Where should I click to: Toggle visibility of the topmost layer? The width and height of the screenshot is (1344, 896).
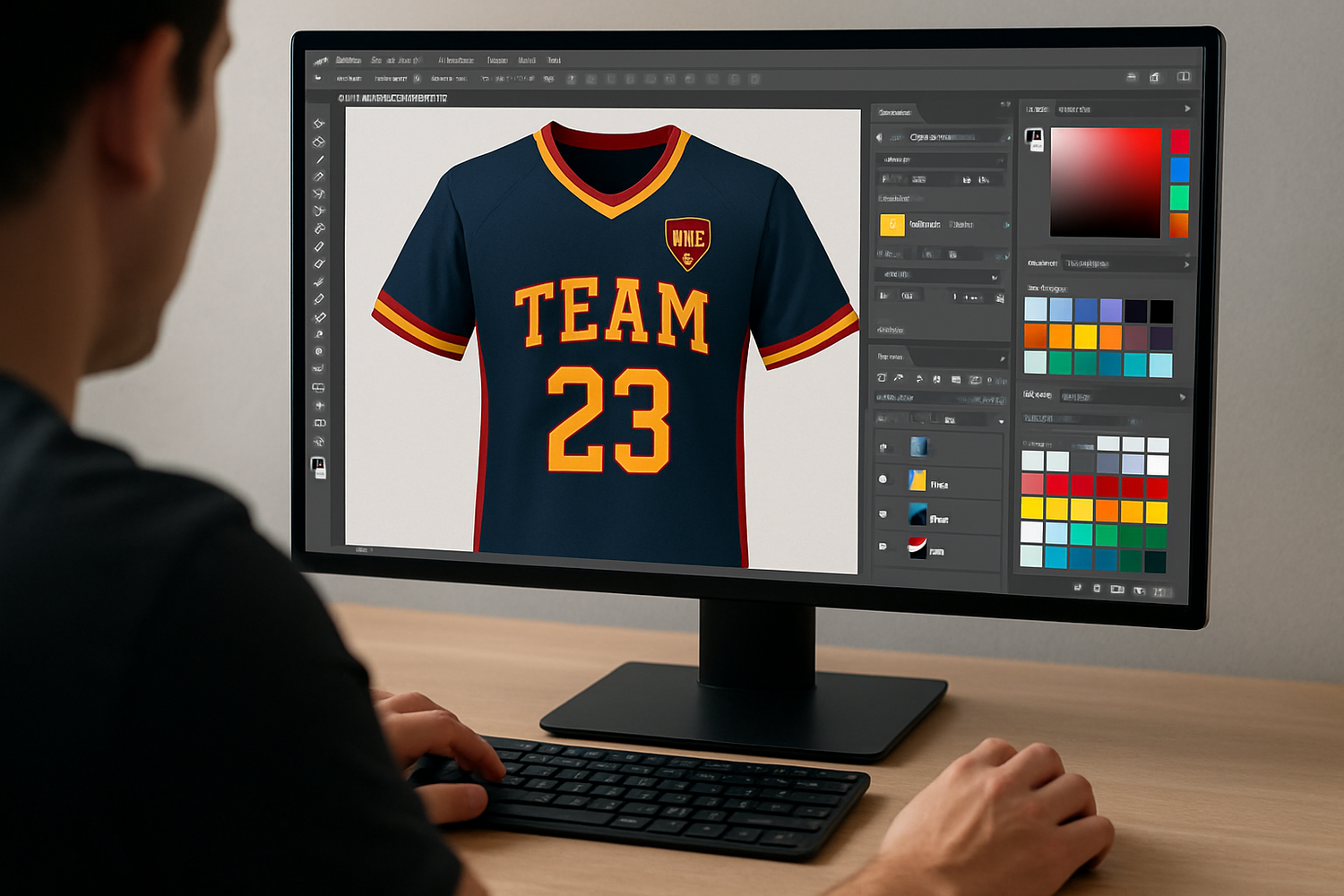point(883,446)
